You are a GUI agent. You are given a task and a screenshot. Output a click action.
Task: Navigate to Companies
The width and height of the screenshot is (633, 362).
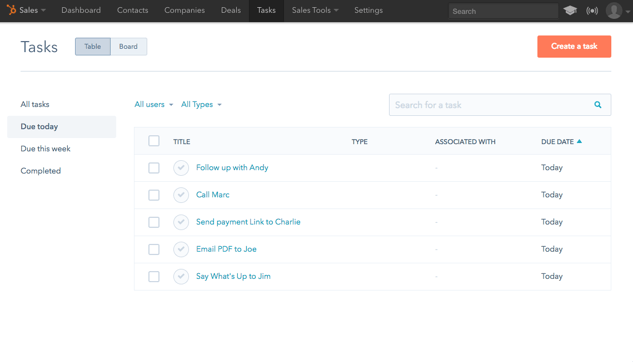[184, 10]
